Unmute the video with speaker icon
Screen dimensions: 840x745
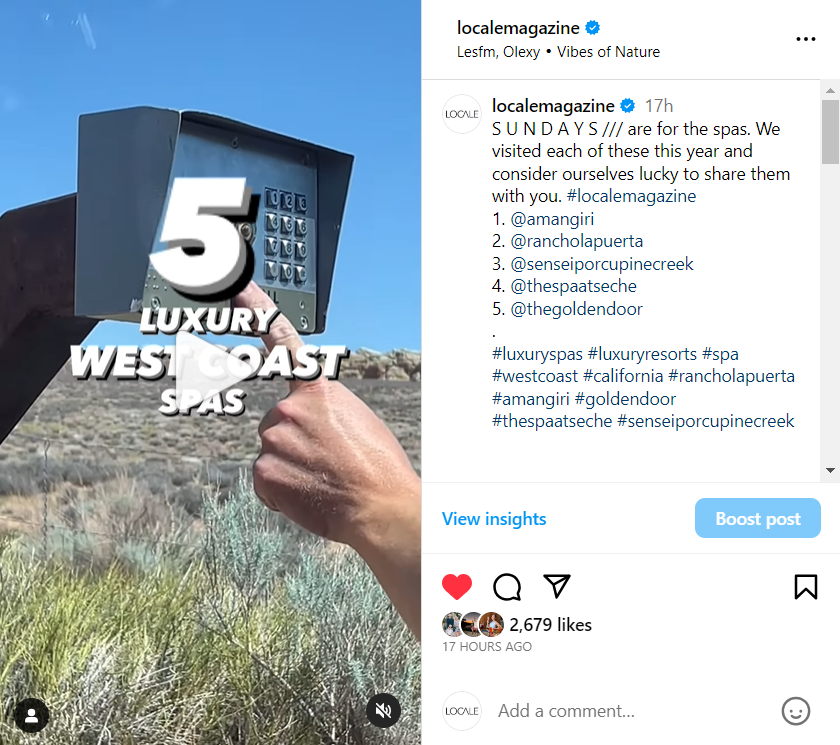point(383,711)
